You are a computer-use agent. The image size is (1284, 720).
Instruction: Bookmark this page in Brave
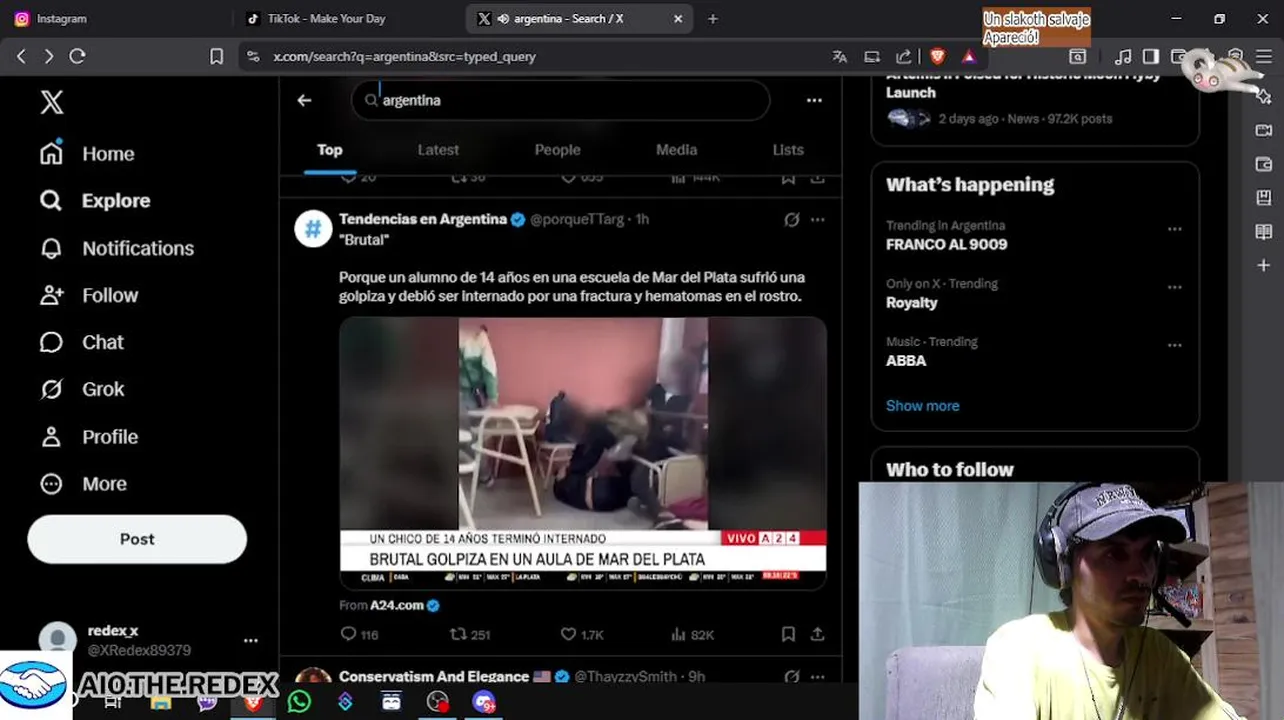216,57
